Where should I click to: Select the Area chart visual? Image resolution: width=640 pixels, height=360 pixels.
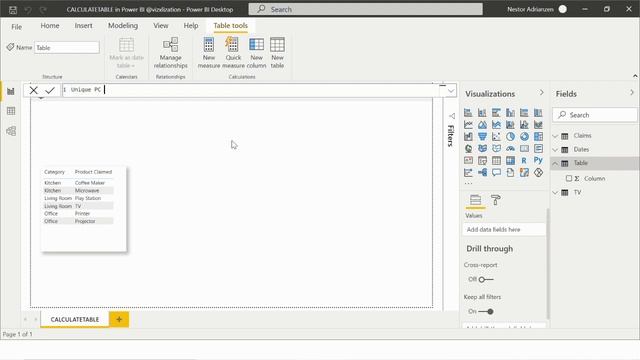tap(482, 124)
